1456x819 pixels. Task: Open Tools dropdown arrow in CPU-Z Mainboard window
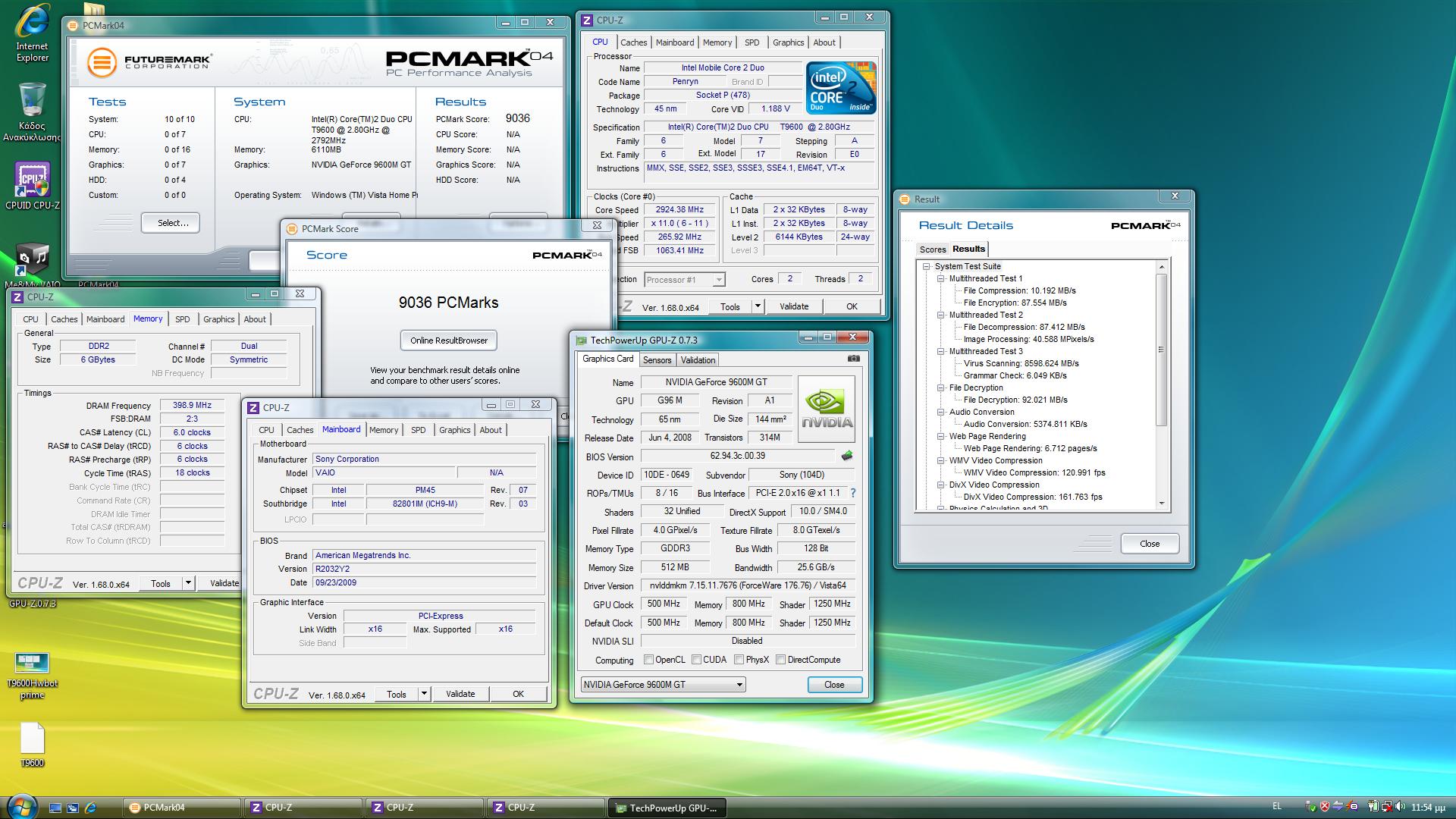424,694
